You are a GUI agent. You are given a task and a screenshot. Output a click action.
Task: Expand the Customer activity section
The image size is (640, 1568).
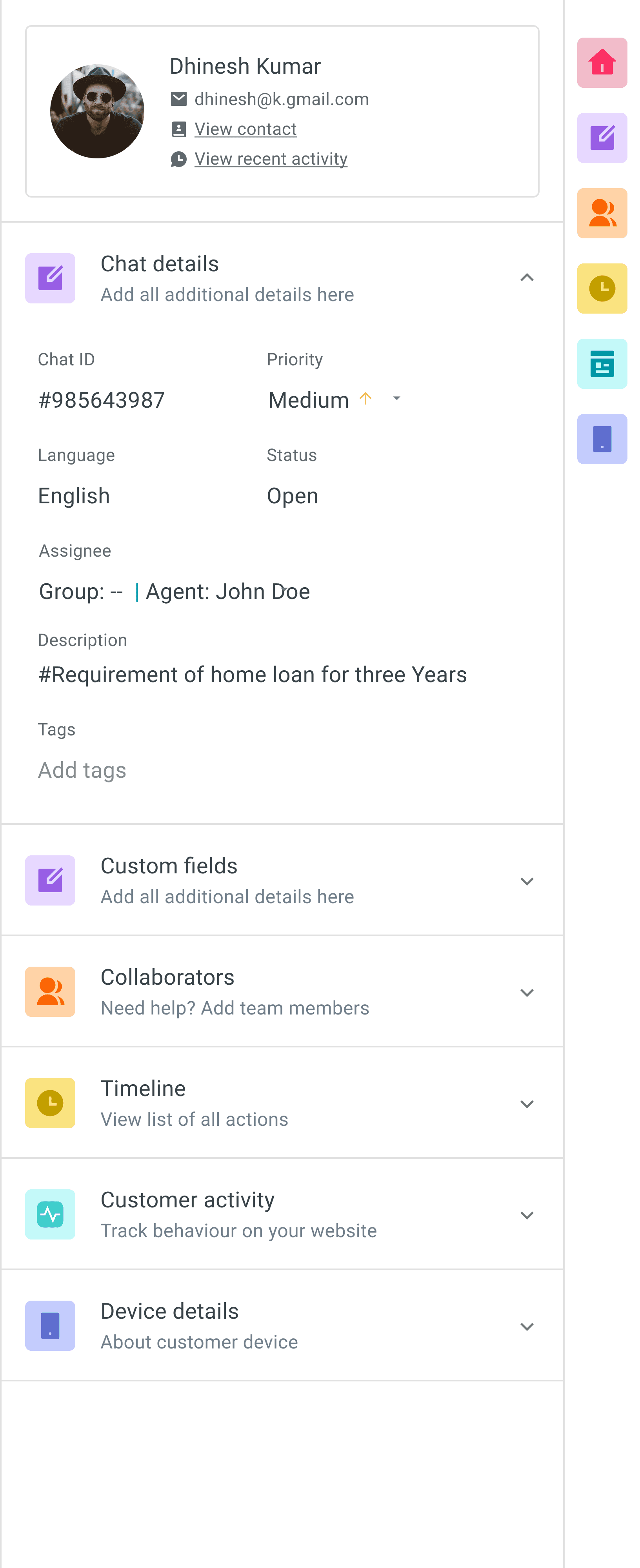click(527, 1216)
